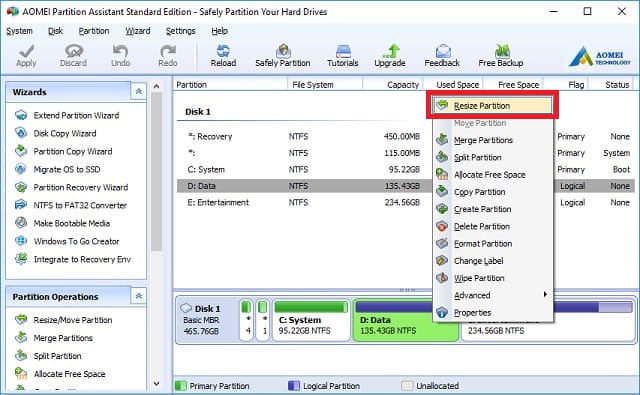Choose Change Label from the context menu
The width and height of the screenshot is (640, 395).
pos(492,261)
